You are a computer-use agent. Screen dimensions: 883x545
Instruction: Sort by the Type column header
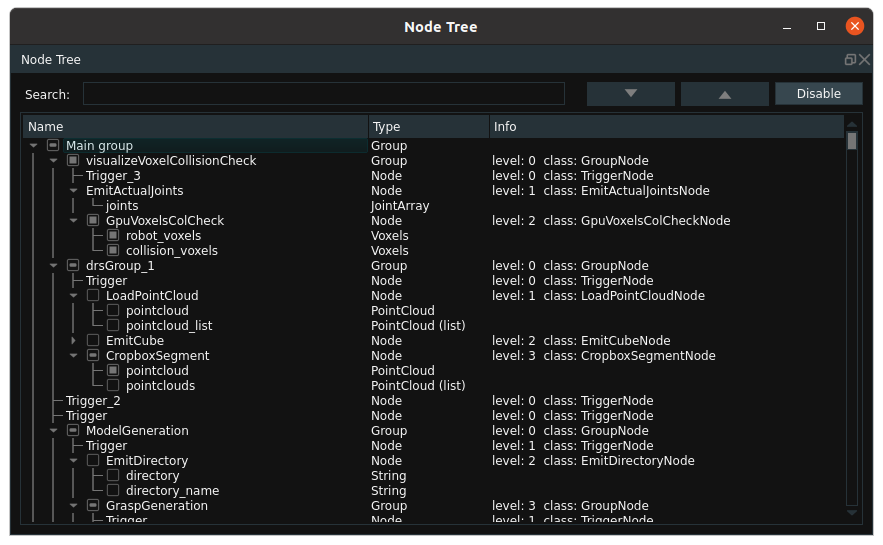tap(429, 127)
